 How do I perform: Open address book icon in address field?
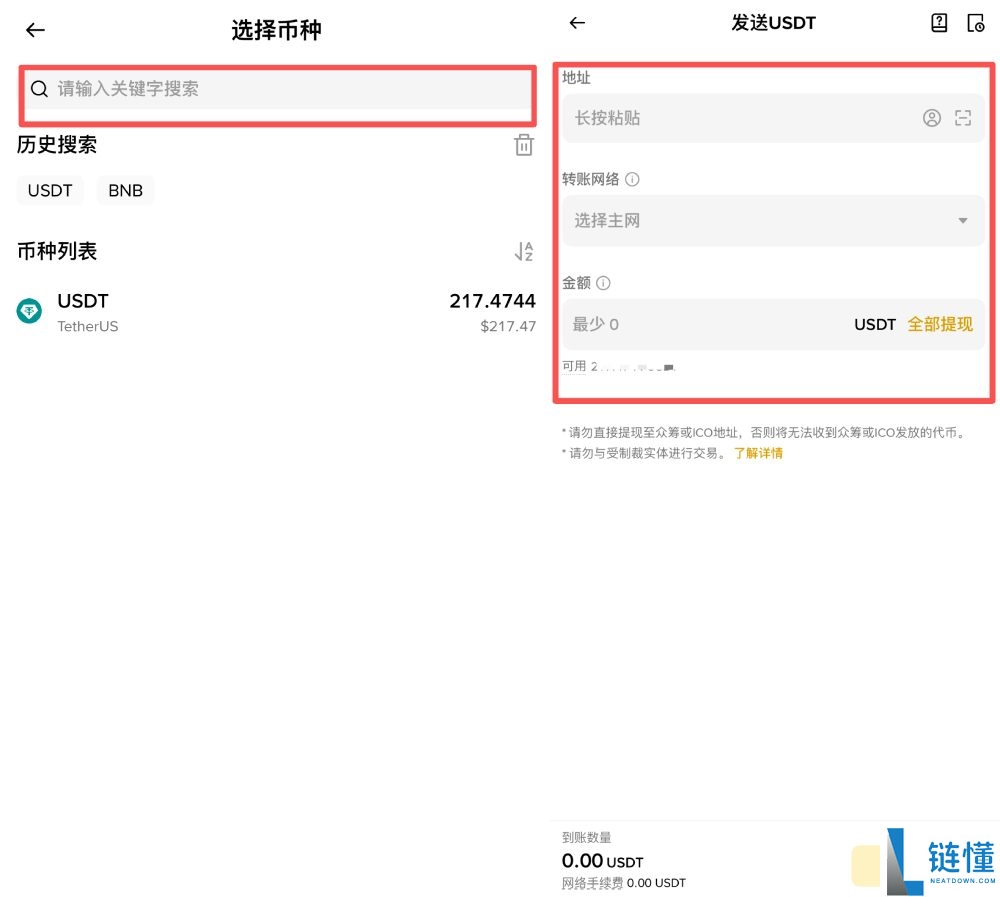[932, 118]
